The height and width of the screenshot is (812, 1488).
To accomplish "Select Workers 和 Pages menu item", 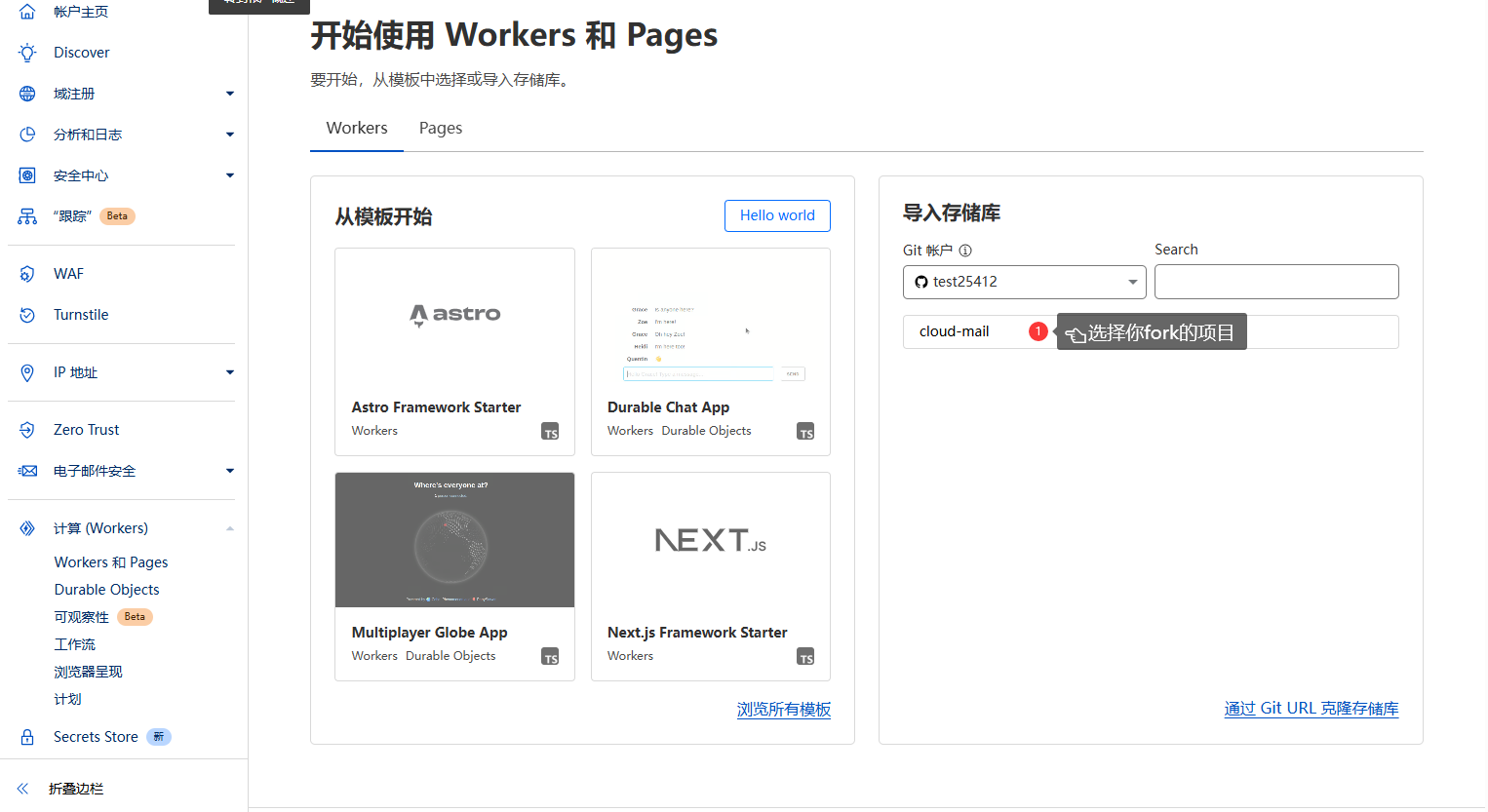I will click(x=110, y=561).
